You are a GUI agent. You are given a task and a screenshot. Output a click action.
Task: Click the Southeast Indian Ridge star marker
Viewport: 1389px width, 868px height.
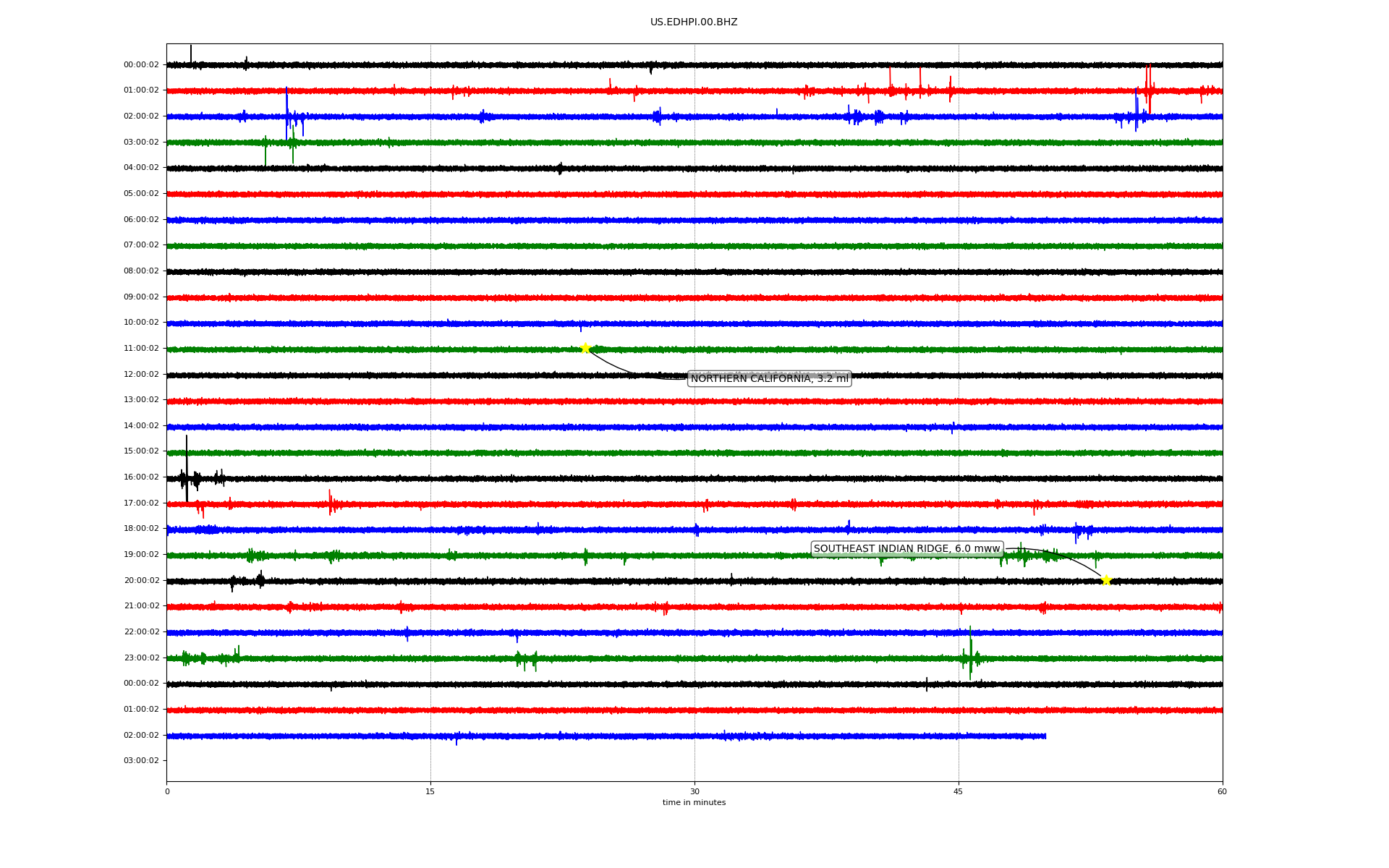tap(1105, 580)
